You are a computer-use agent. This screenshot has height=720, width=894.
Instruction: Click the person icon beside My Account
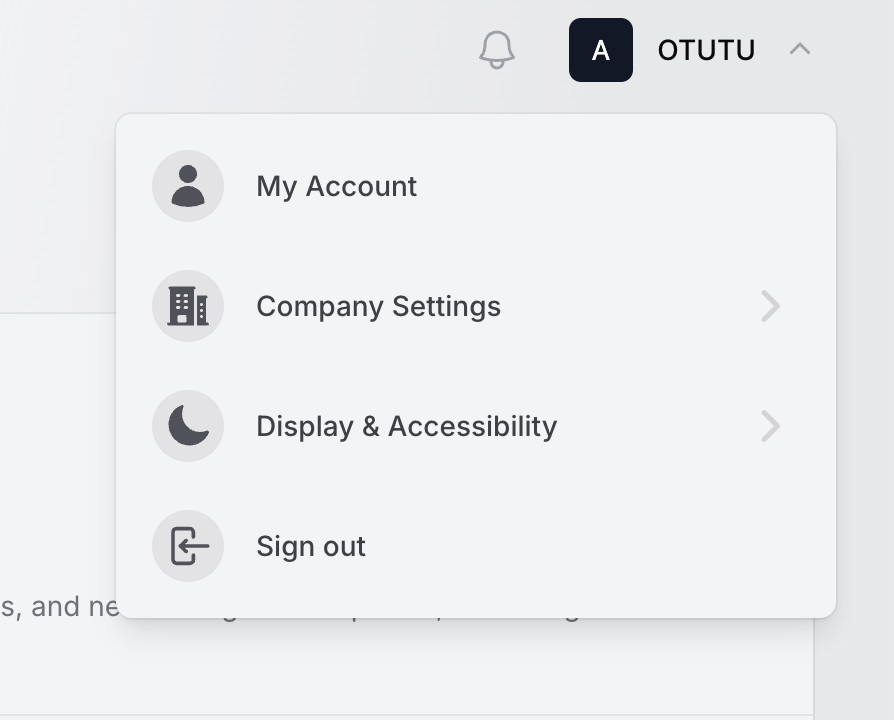point(188,186)
